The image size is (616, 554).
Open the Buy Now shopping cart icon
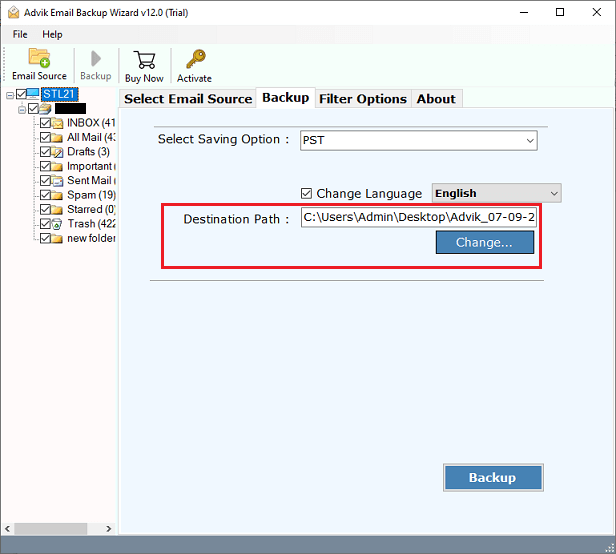click(x=144, y=60)
